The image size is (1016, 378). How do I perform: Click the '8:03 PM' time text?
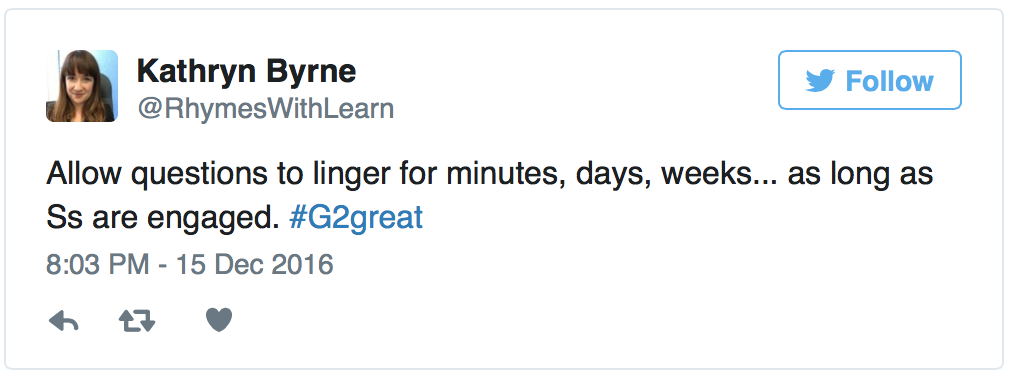coord(98,265)
